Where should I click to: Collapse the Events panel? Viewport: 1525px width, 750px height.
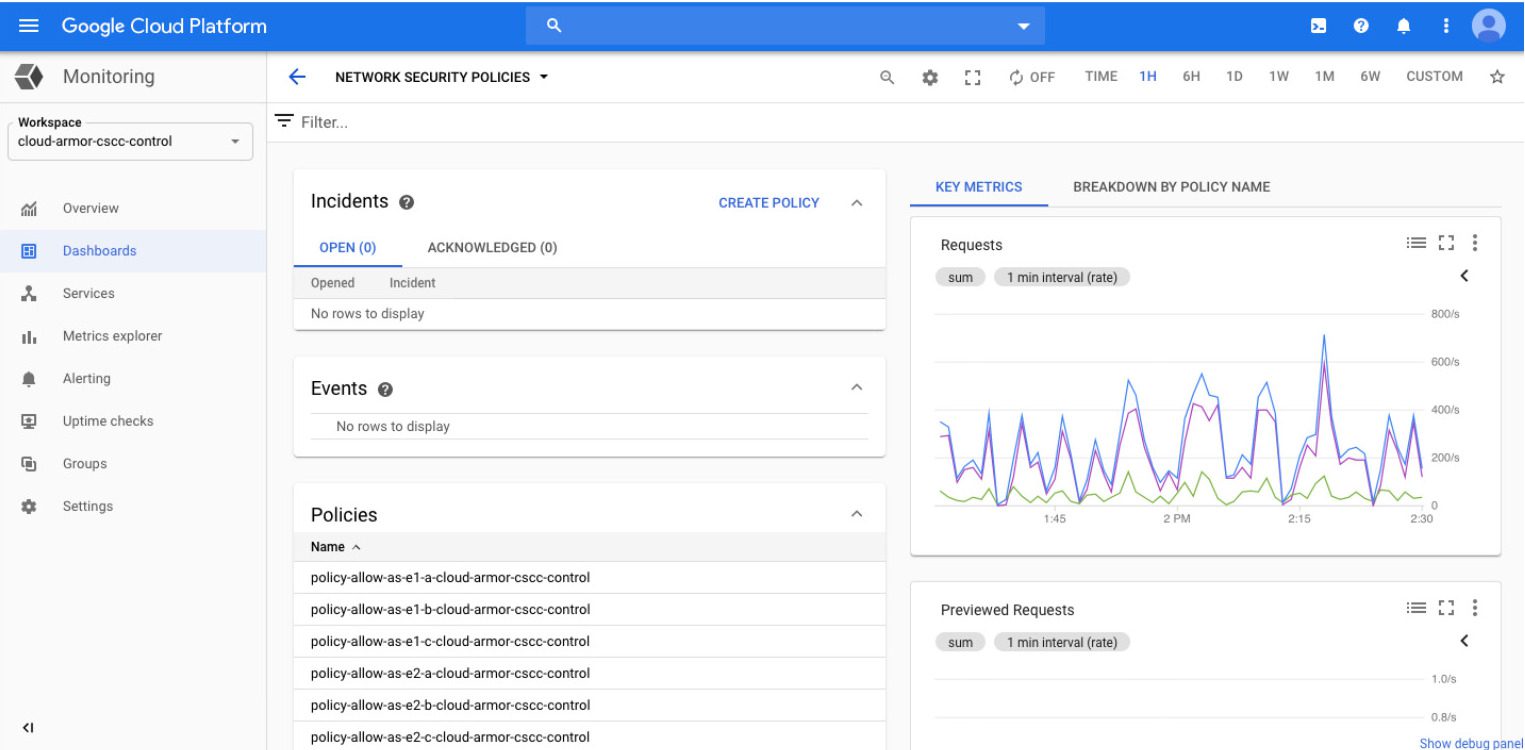click(856, 387)
